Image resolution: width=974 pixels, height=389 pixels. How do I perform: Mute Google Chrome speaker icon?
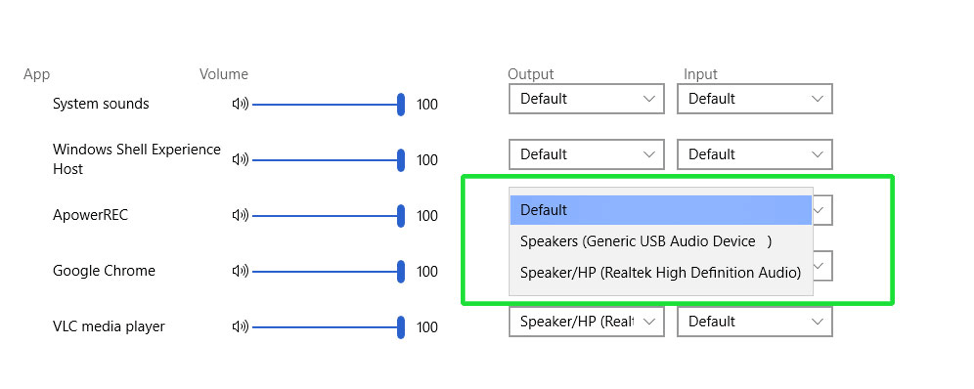[x=240, y=271]
